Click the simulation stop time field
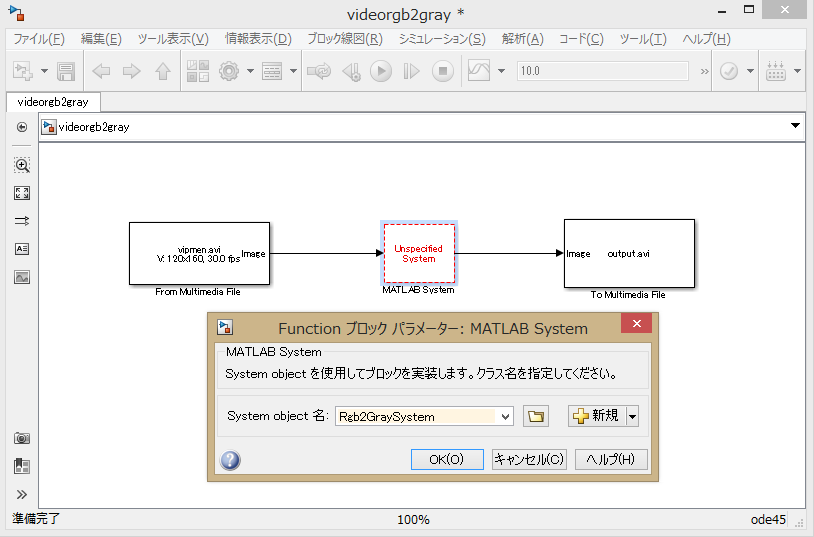814x537 pixels. click(602, 71)
